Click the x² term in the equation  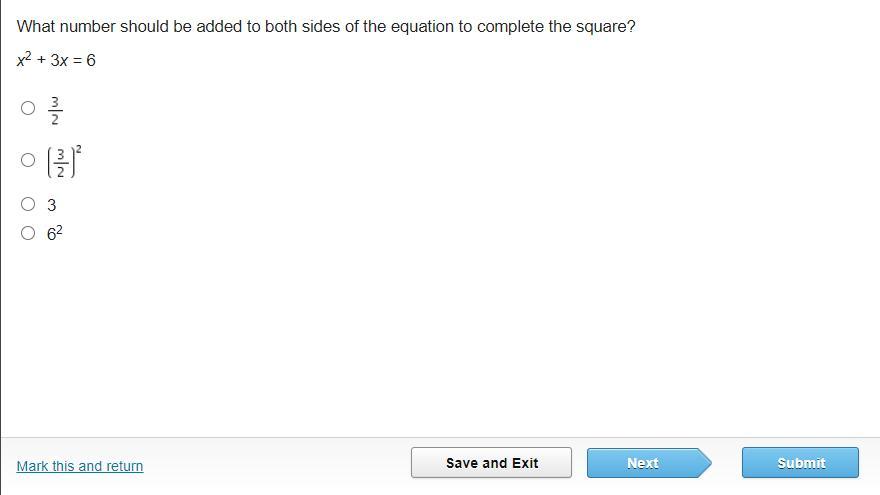click(x=23, y=60)
